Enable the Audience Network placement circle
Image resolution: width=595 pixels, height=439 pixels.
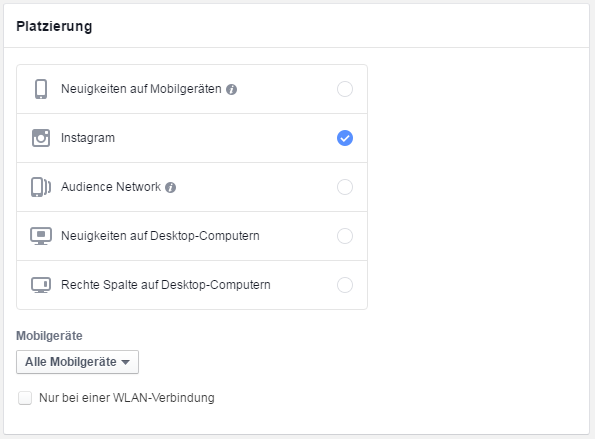tap(345, 187)
